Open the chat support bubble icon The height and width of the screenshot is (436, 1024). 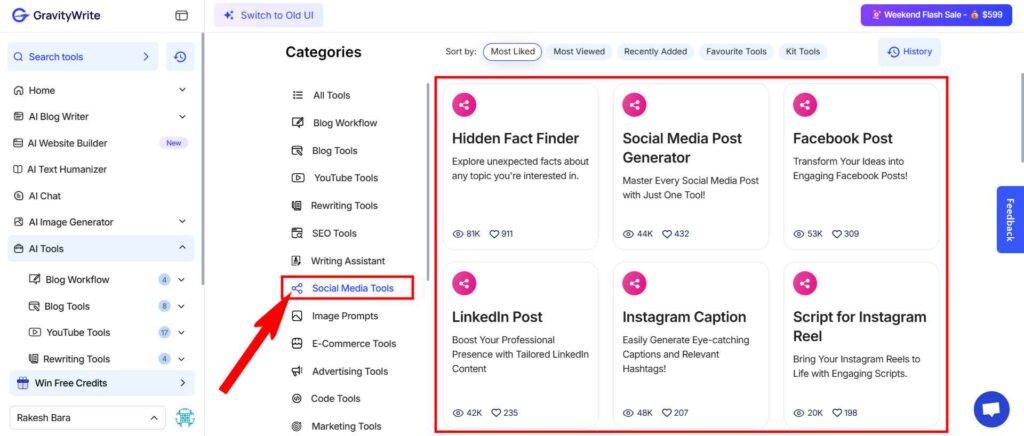991,409
